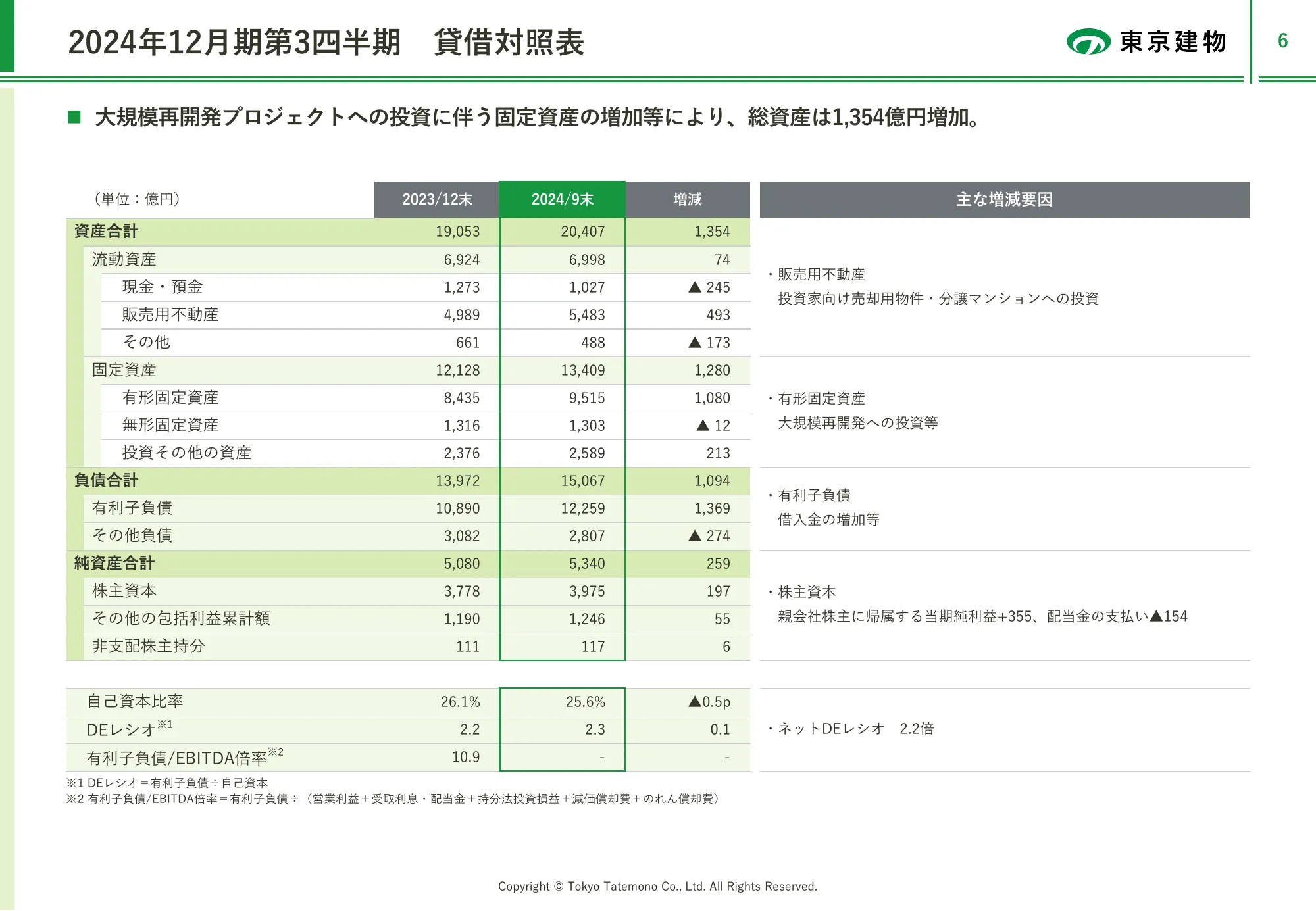Click the 資産合計 row label
The height and width of the screenshot is (911, 1316).
[x=106, y=232]
